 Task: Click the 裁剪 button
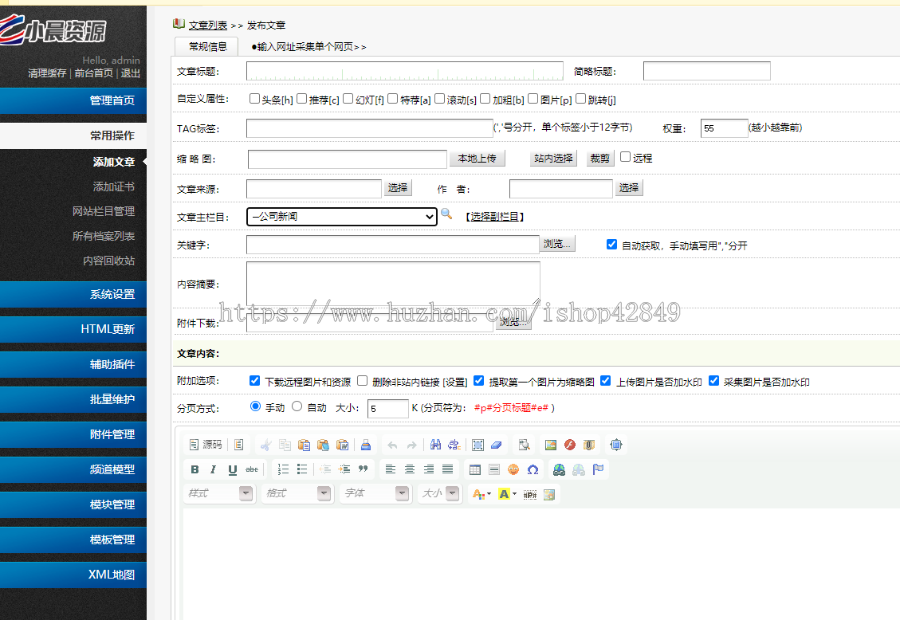(x=600, y=158)
